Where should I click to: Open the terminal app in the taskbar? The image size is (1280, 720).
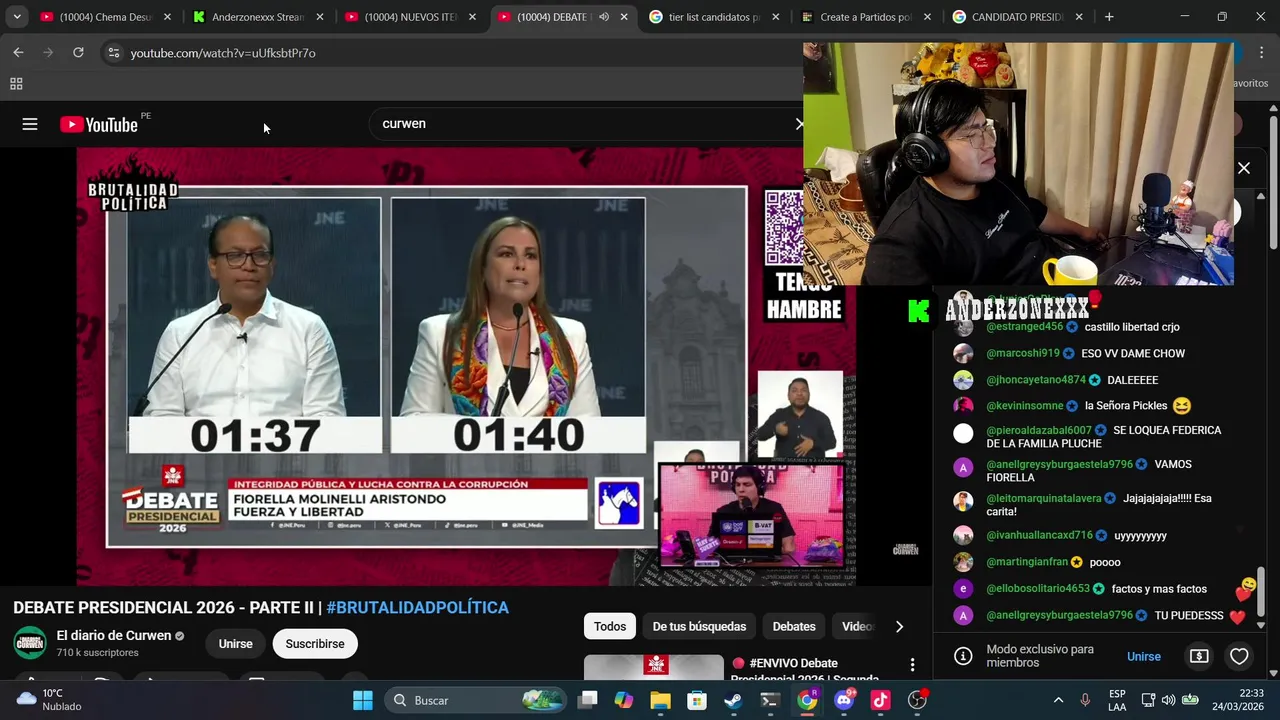[x=770, y=700]
